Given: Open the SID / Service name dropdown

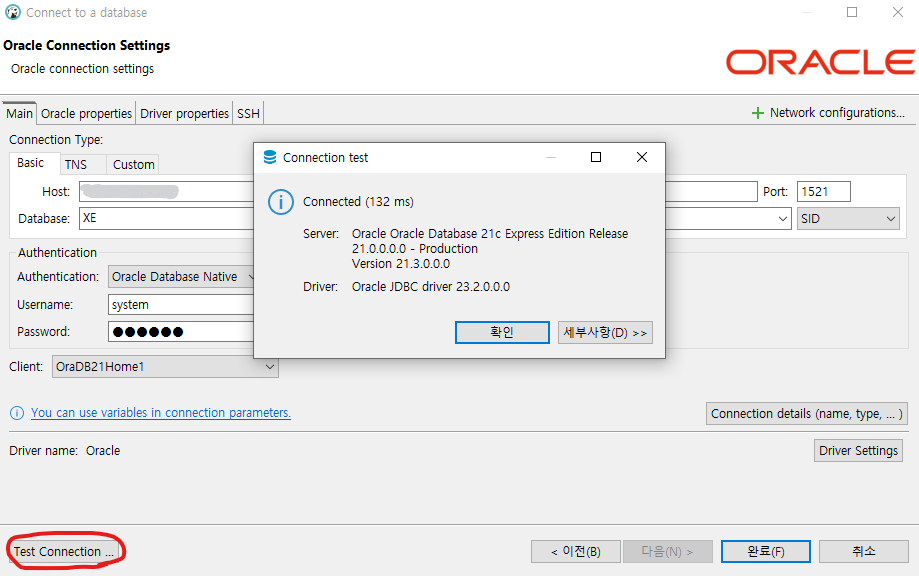Looking at the screenshot, I should (847, 219).
